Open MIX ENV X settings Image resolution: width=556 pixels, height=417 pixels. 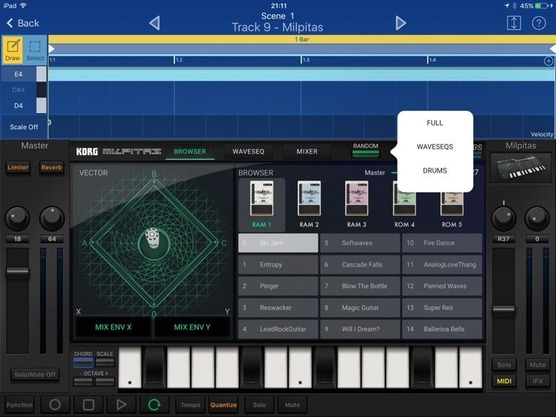coord(113,327)
